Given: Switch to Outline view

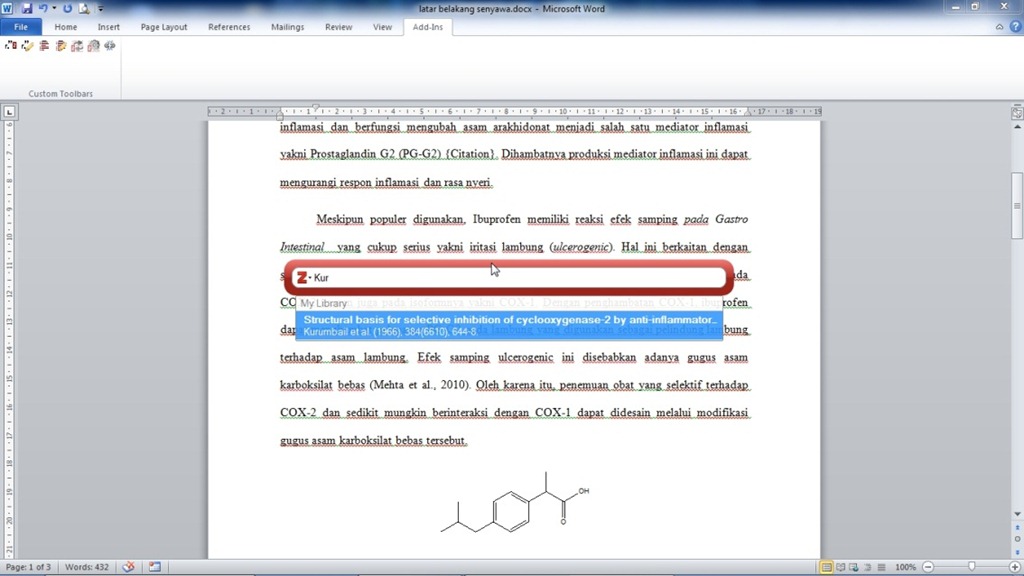Looking at the screenshot, I should [x=867, y=567].
